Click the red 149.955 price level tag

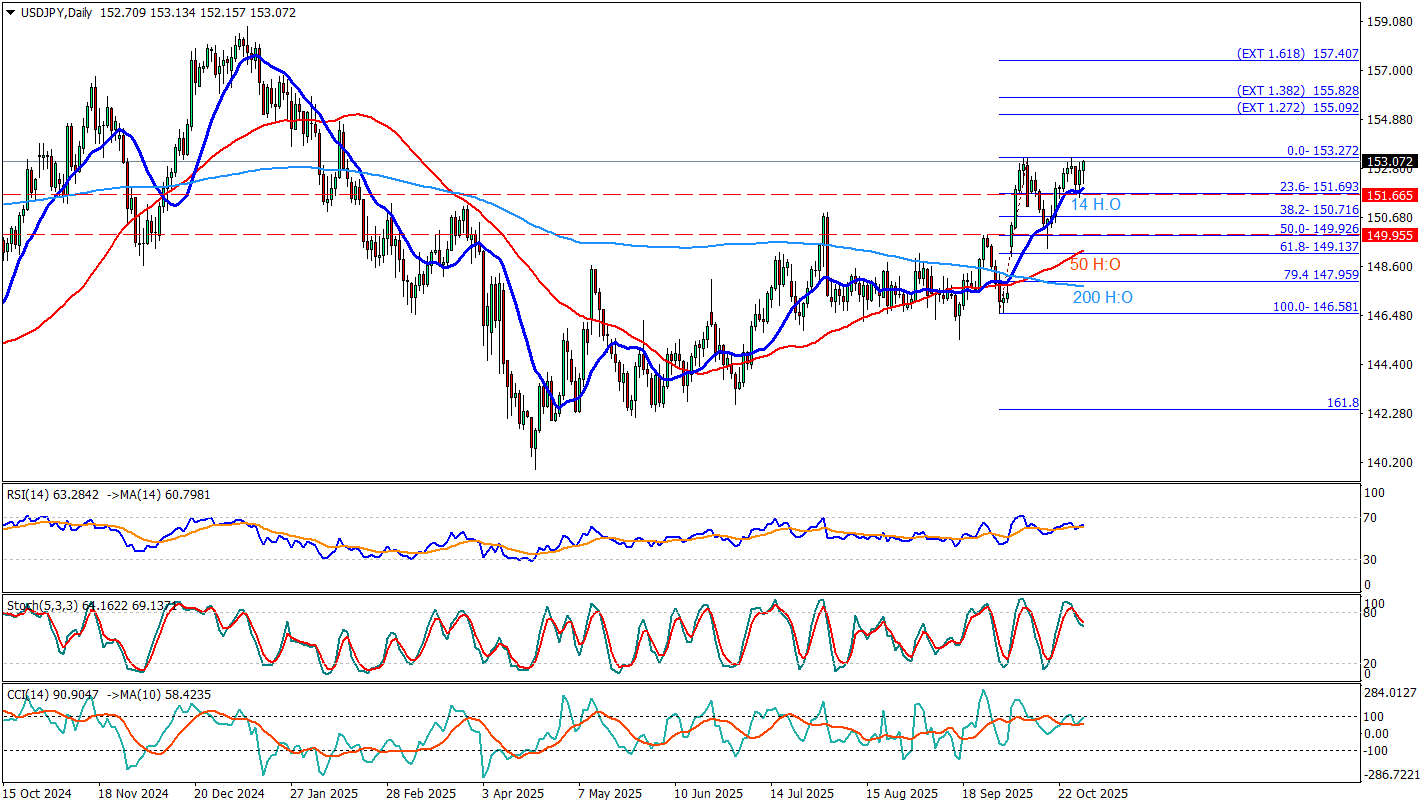point(1390,236)
